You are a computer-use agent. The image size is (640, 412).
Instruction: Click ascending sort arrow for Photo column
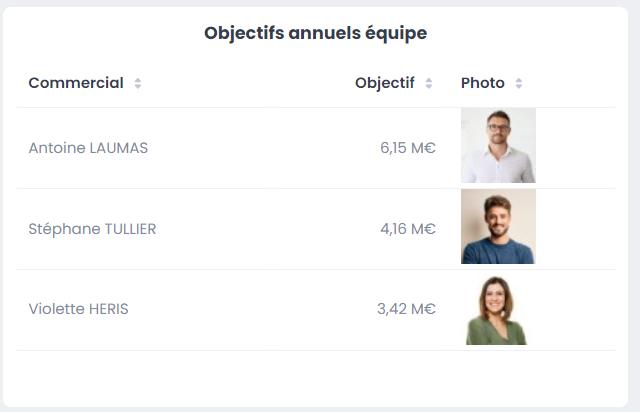(x=519, y=80)
